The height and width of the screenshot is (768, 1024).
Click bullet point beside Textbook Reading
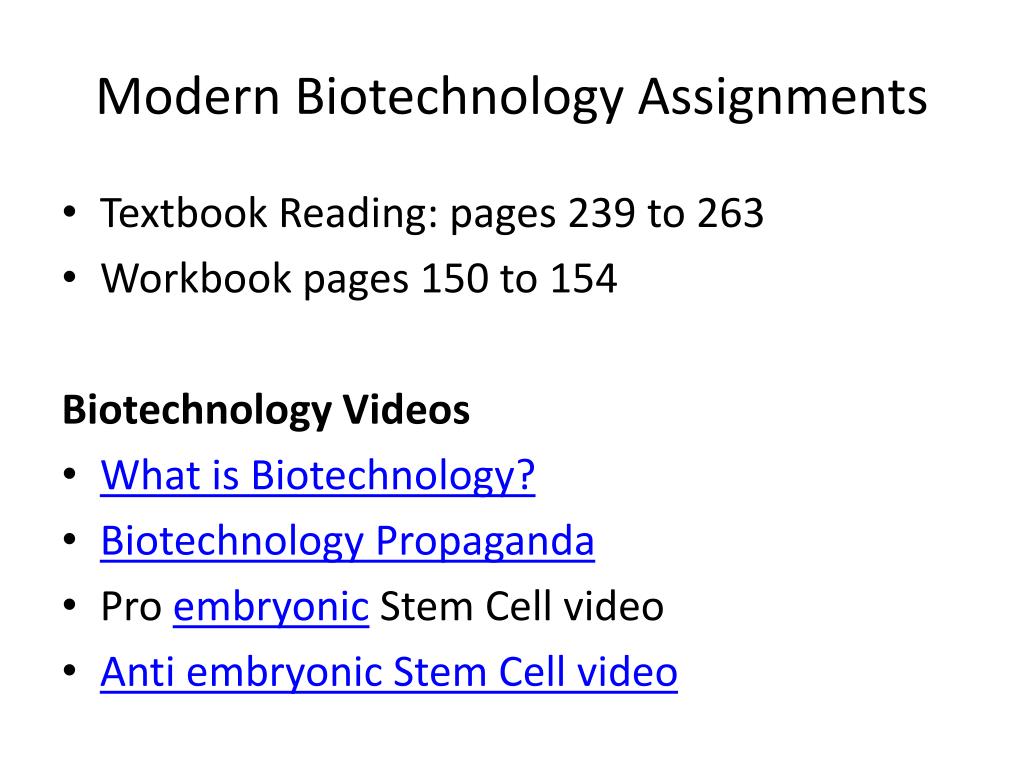(x=70, y=212)
